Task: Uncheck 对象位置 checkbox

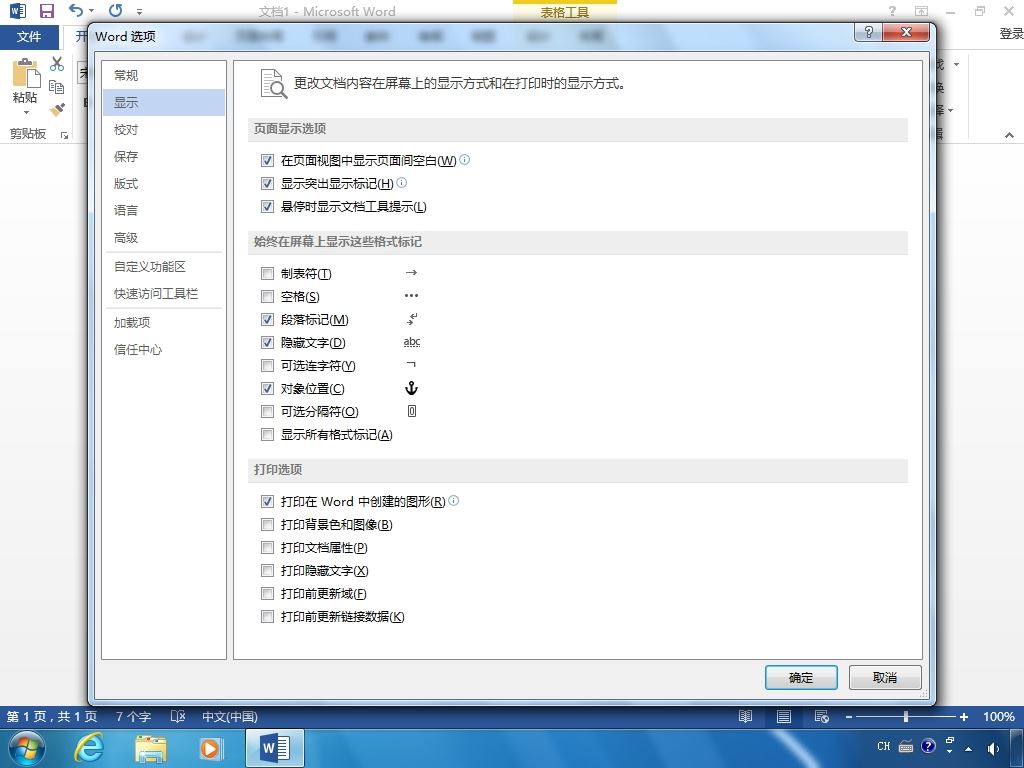Action: pos(267,389)
